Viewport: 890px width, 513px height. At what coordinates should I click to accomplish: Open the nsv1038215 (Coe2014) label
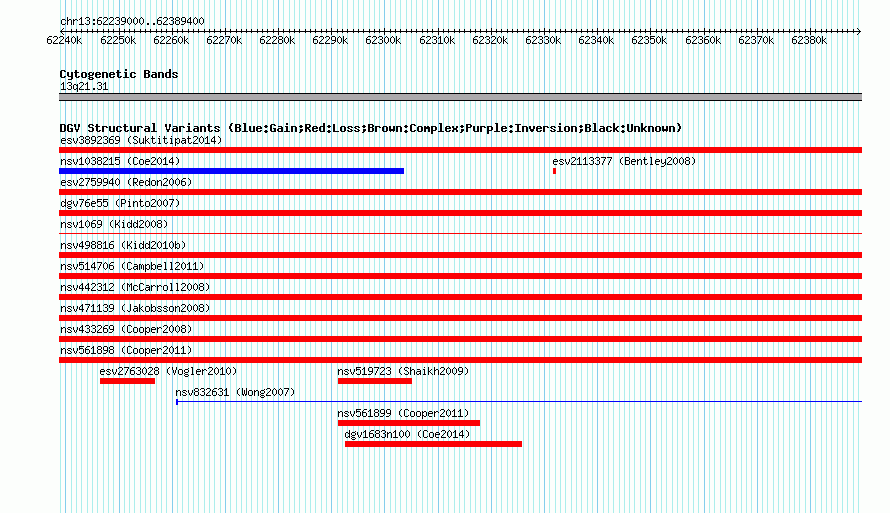coord(120,161)
